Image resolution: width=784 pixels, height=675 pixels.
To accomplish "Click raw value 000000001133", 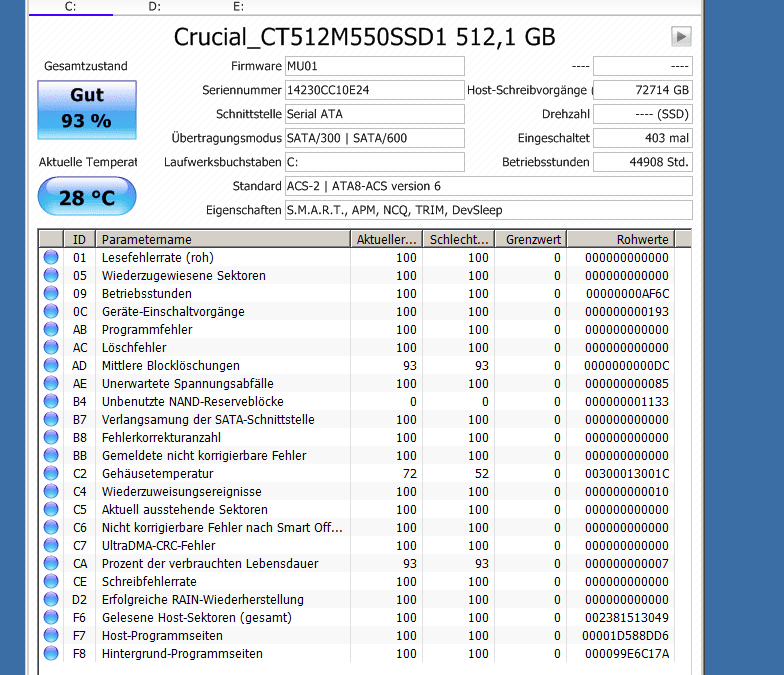I will [x=627, y=402].
